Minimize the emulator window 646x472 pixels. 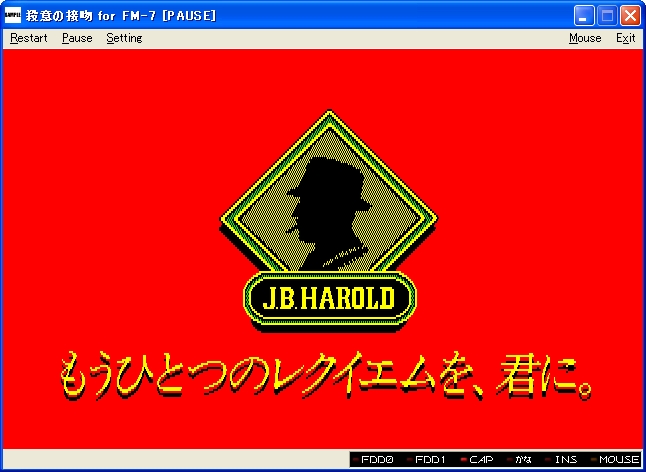point(585,16)
